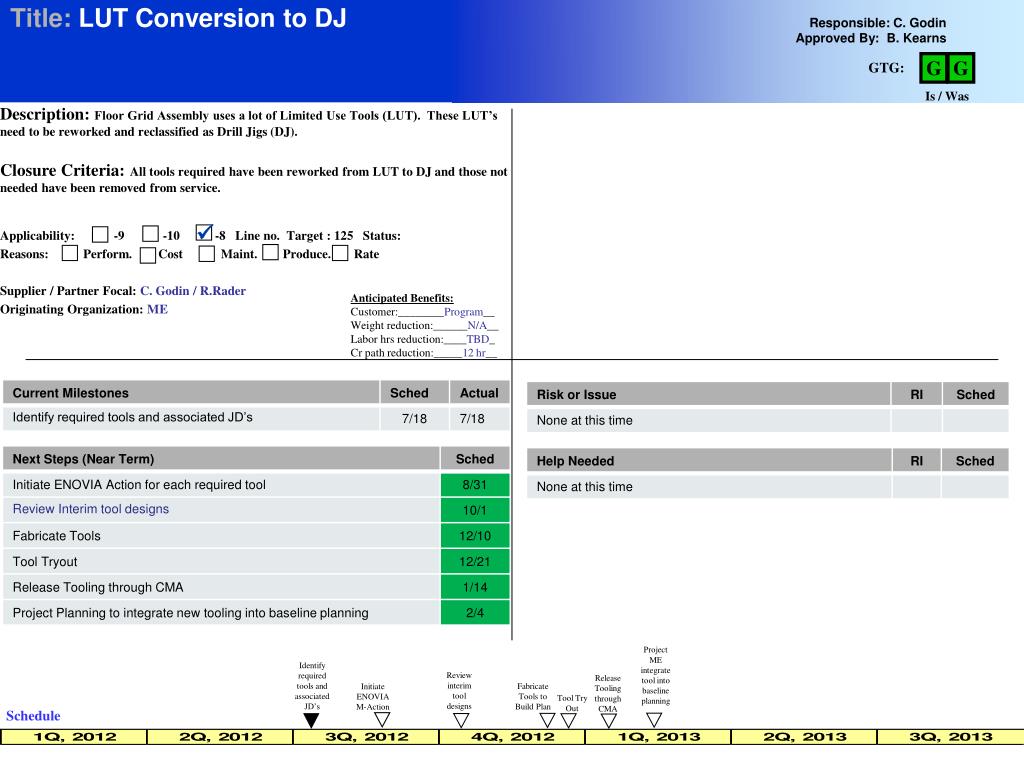Select the 1Q, 2013 timeline quarter
Viewport: 1024px width, 768px height.
tap(658, 737)
